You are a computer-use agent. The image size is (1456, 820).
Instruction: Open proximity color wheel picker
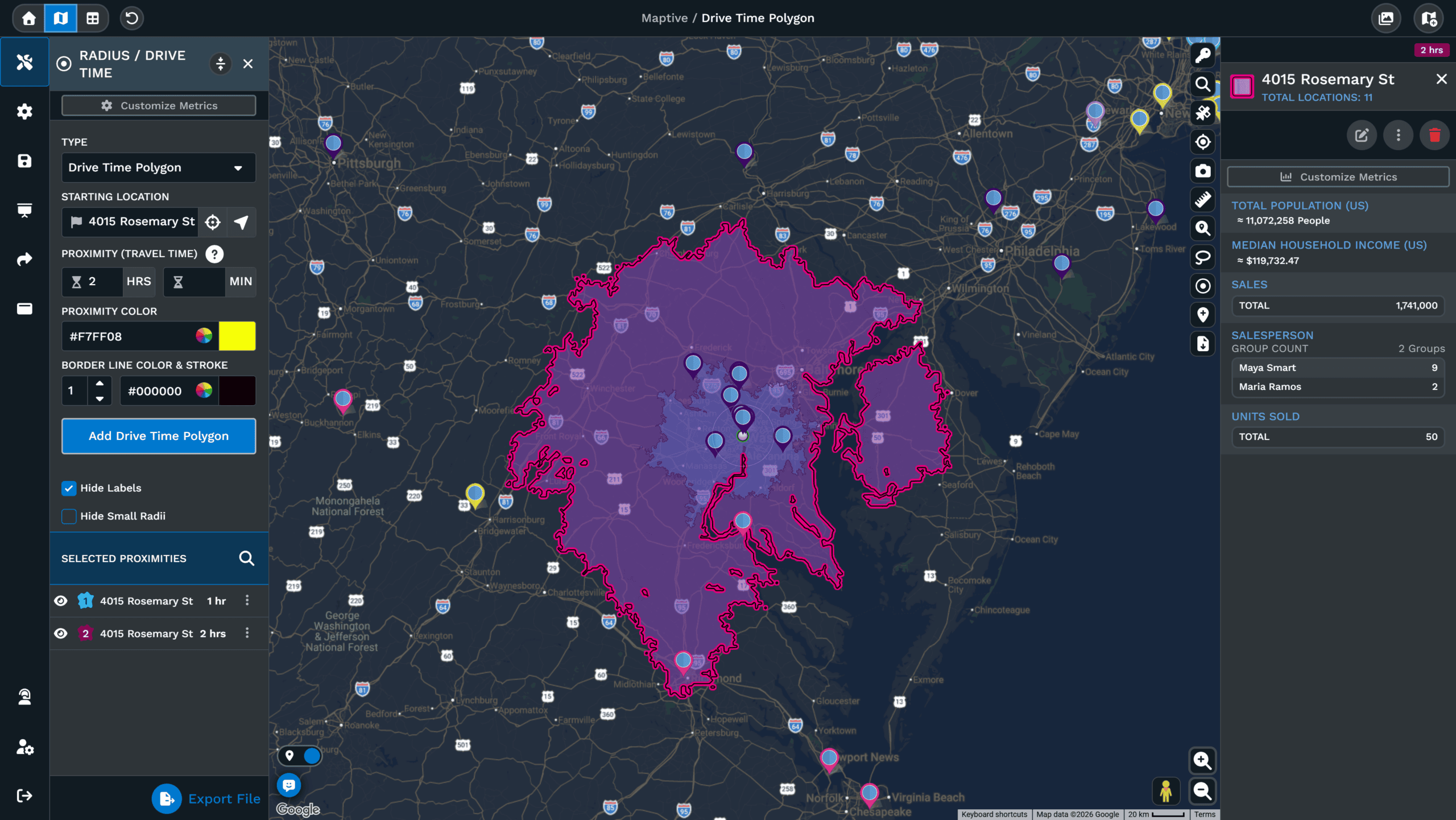coord(204,336)
